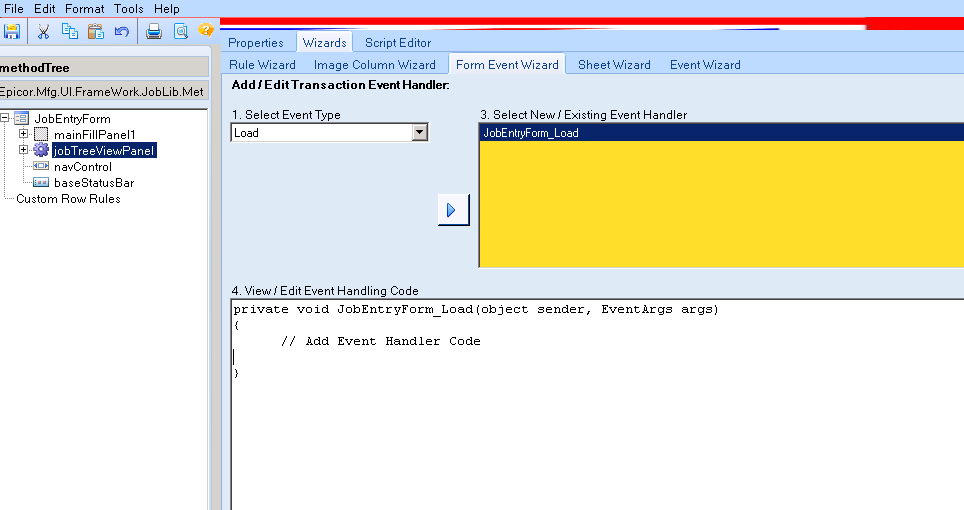This screenshot has height=510, width=964.
Task: Click the JobEntryForm_Load method signature line
Action: (x=476, y=309)
